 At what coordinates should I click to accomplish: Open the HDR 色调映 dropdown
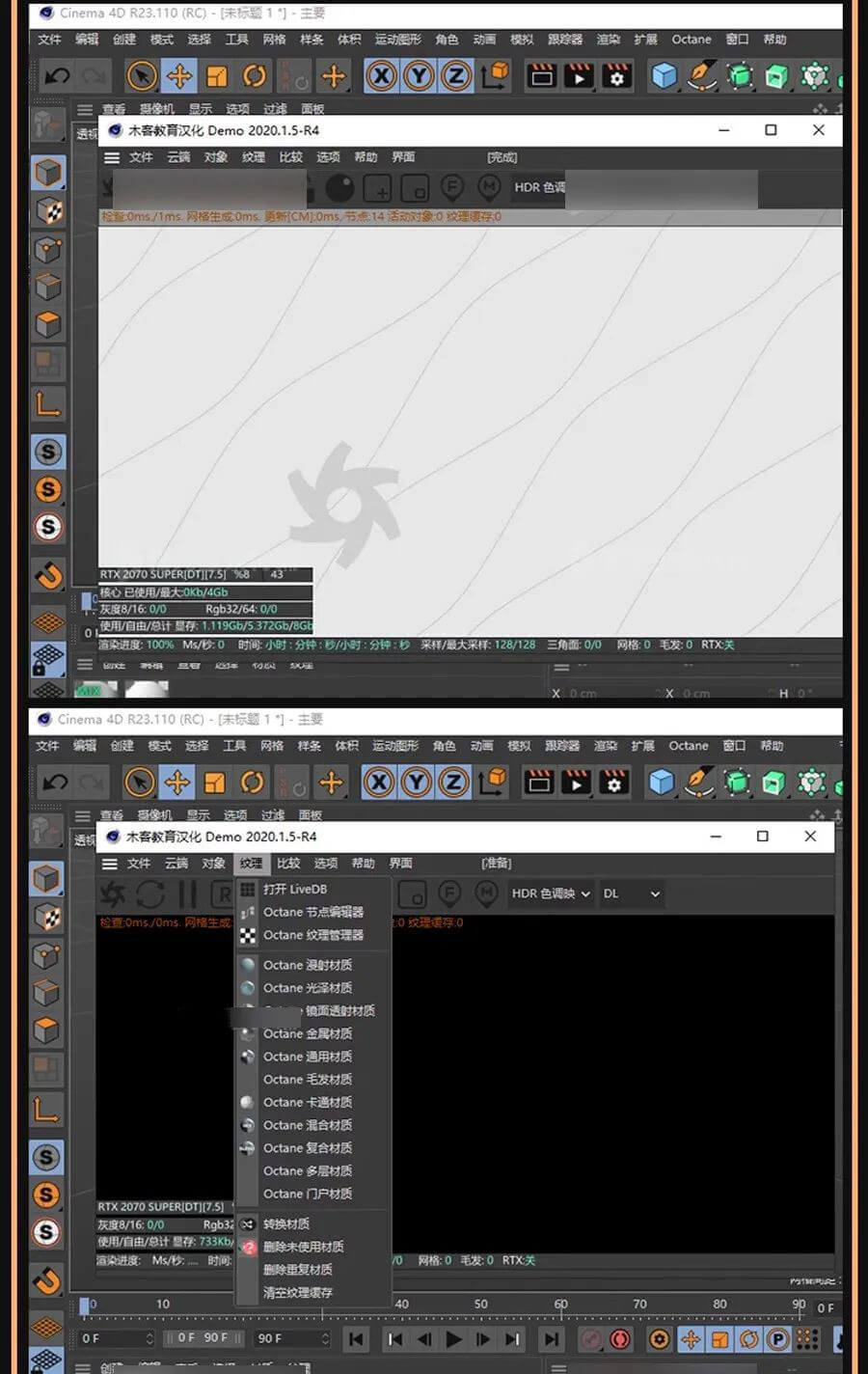tap(551, 893)
